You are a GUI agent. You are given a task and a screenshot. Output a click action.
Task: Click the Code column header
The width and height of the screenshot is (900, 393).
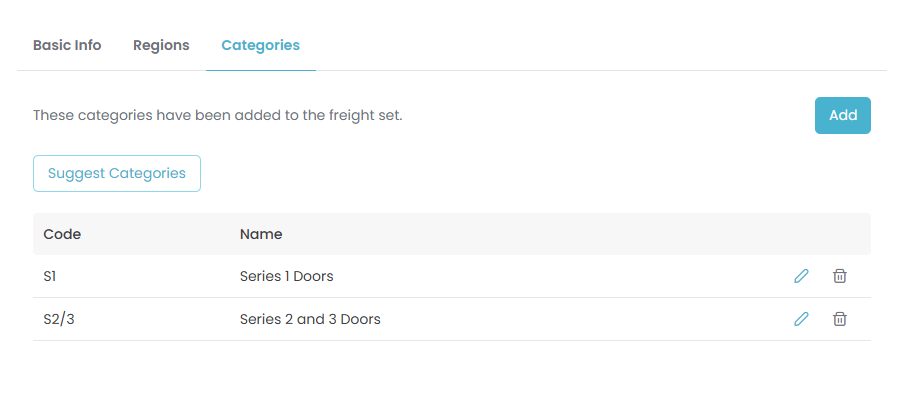point(62,234)
